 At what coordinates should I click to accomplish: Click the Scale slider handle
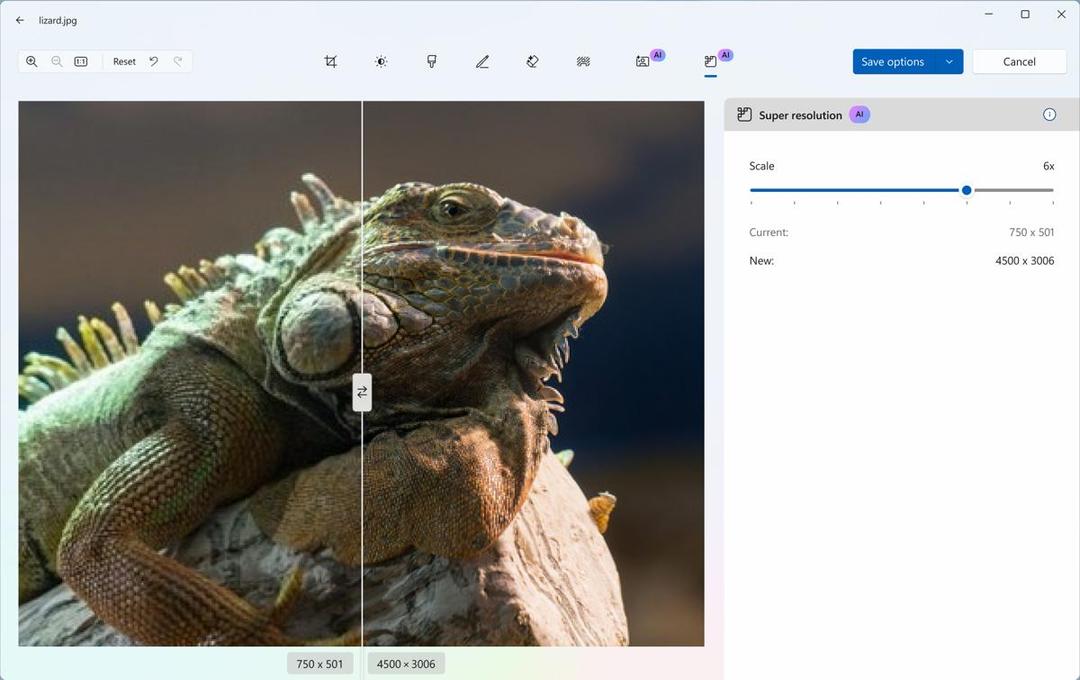(966, 190)
